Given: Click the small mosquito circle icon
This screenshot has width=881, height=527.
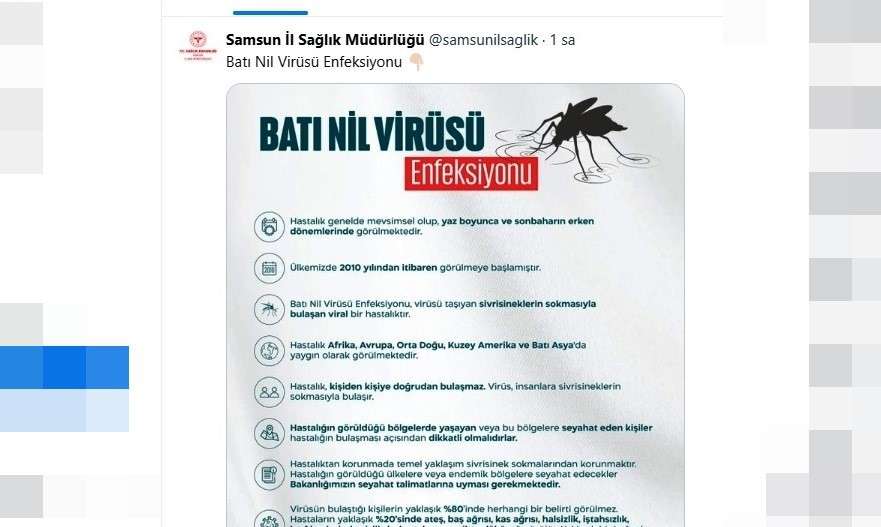Looking at the screenshot, I should coord(269,310).
